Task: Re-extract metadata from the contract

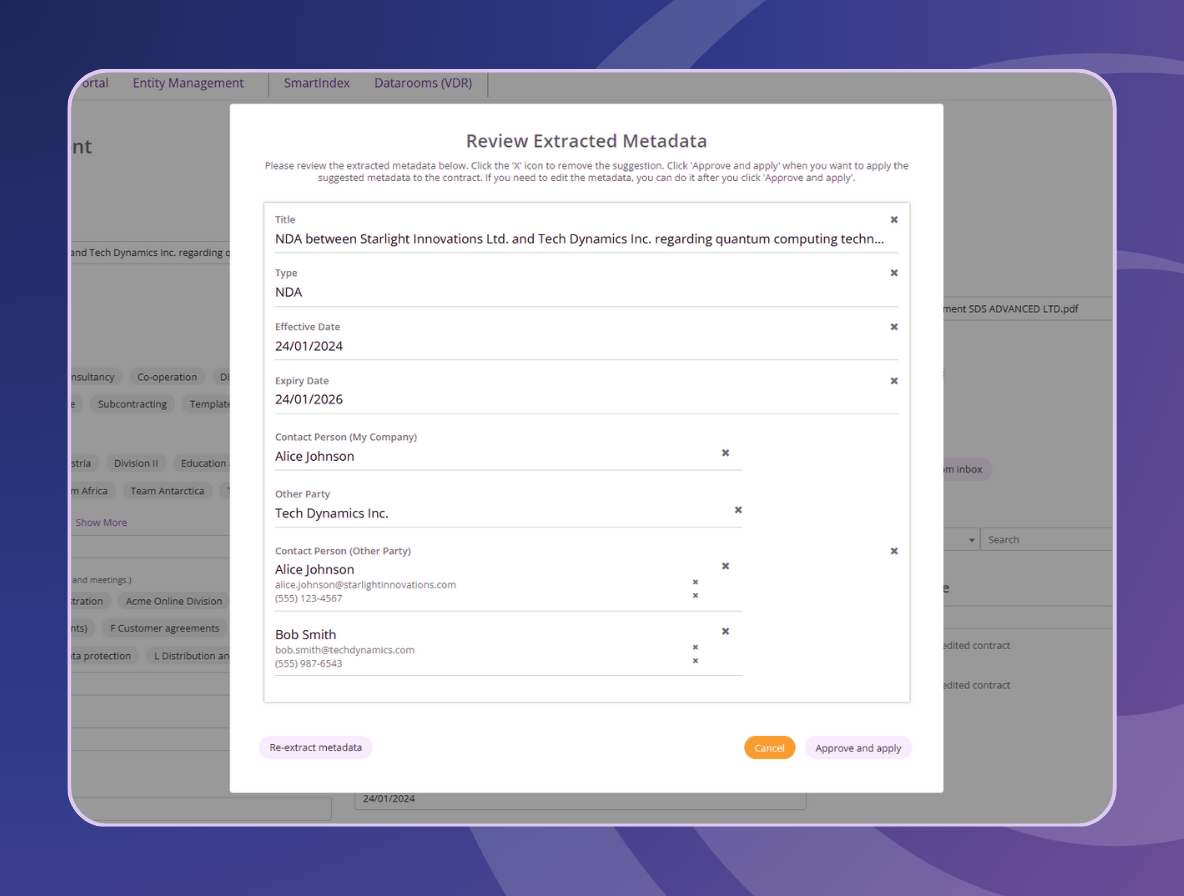Action: click(315, 748)
